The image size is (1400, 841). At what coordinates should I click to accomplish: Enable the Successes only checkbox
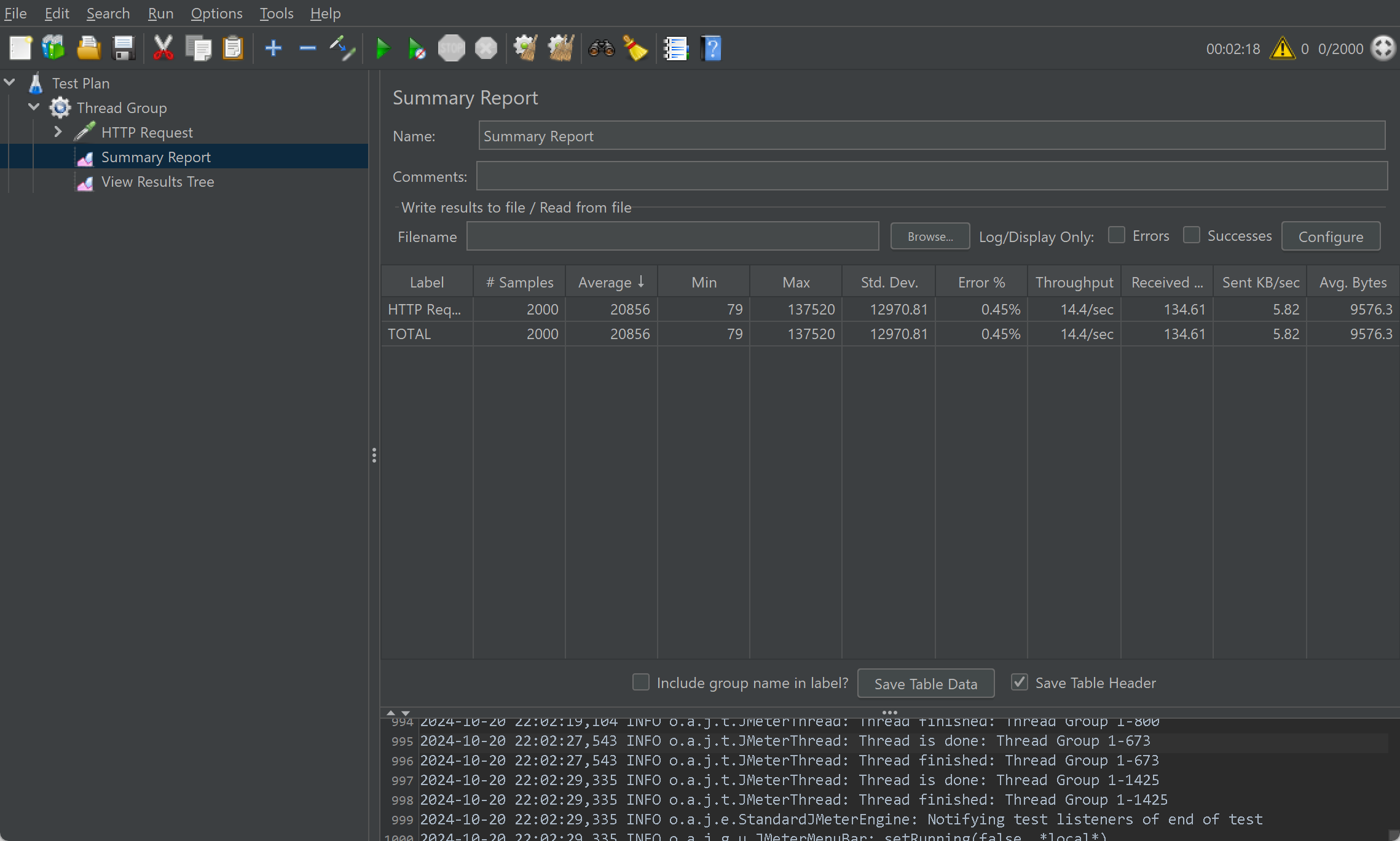[x=1191, y=235]
